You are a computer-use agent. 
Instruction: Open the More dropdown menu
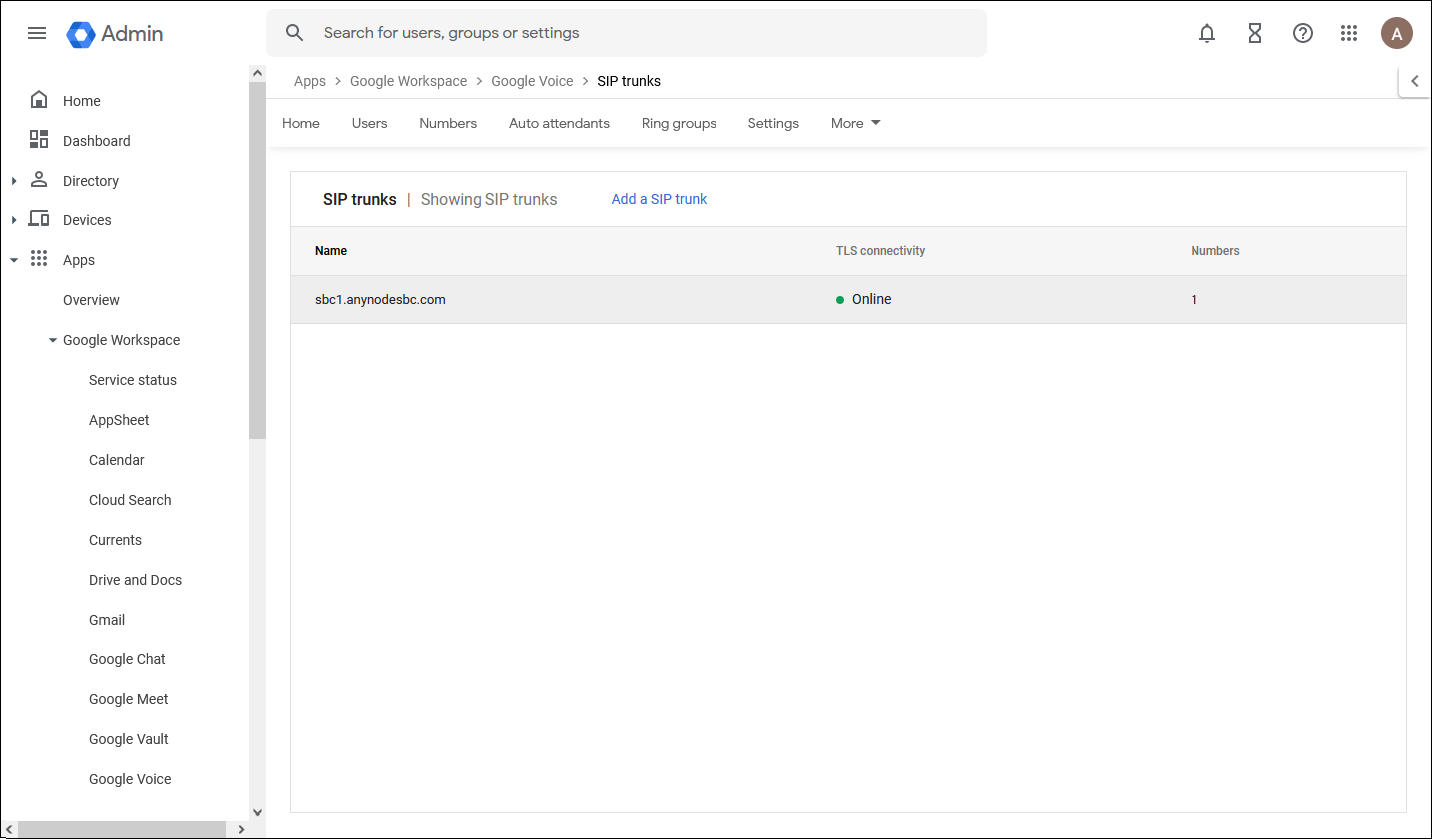[855, 123]
